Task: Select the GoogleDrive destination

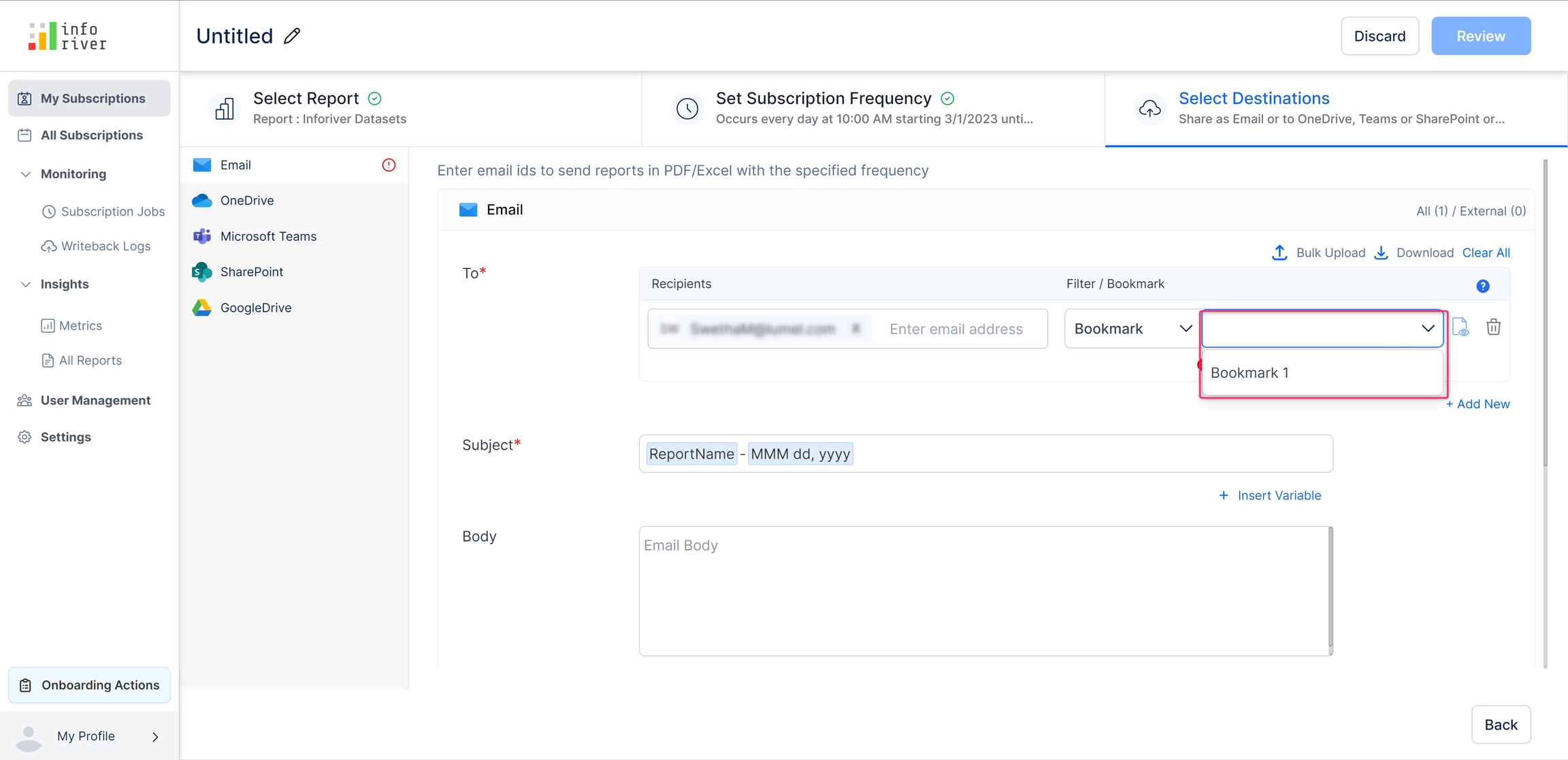Action: 255,308
